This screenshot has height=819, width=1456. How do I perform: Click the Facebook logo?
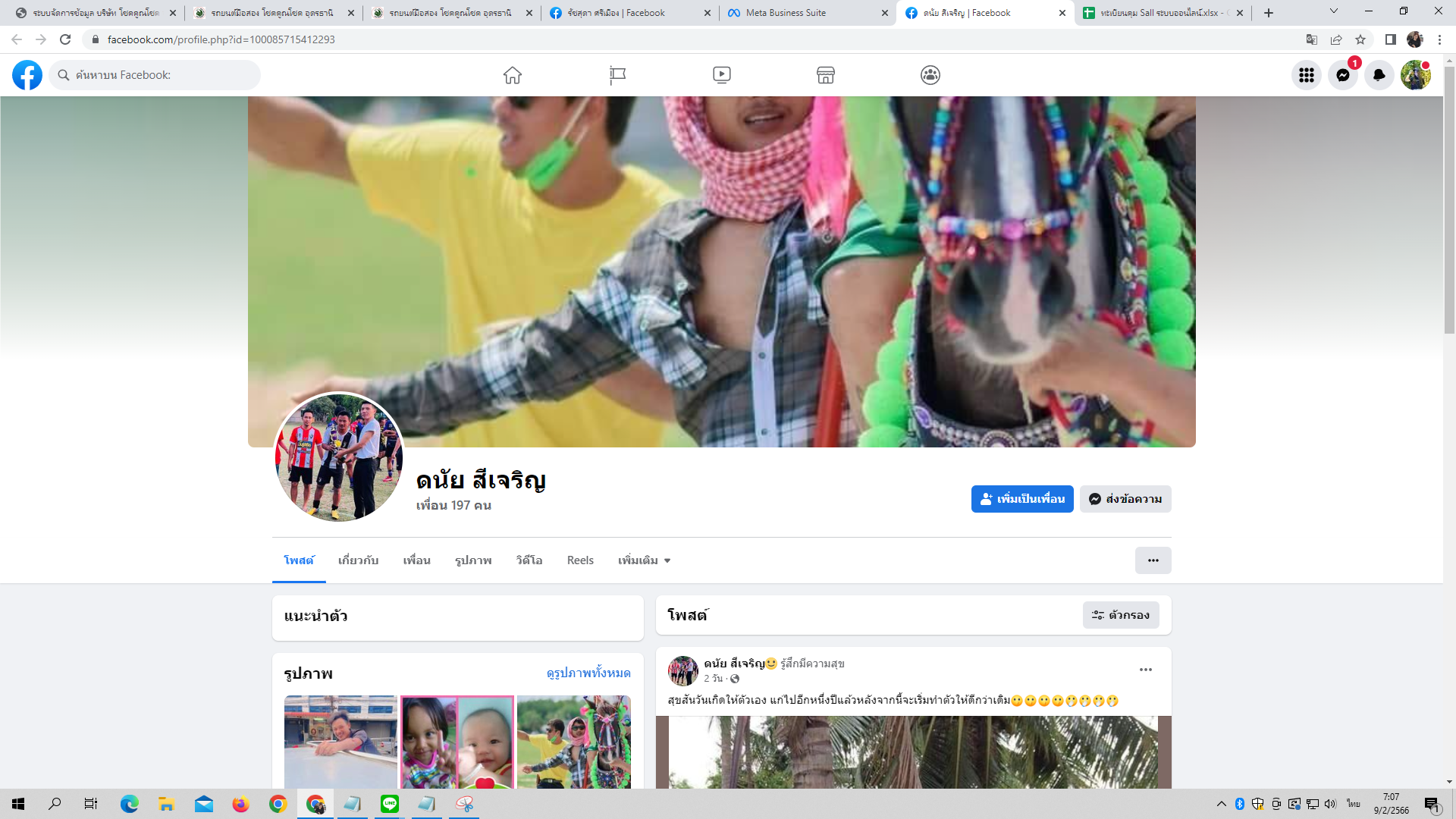[27, 75]
